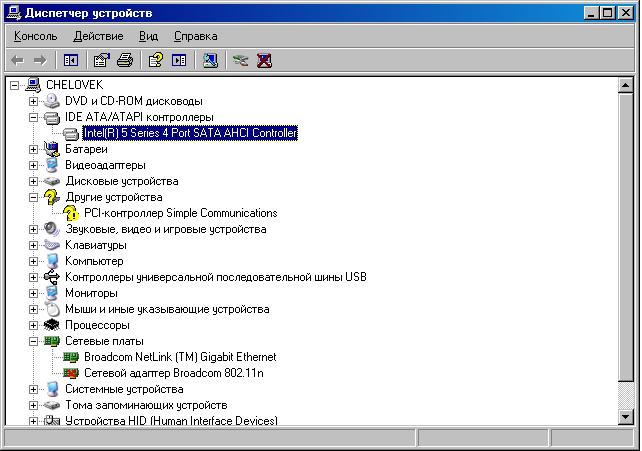Select PCI-контроллер Simple Communications
This screenshot has width=642, height=451.
181,213
